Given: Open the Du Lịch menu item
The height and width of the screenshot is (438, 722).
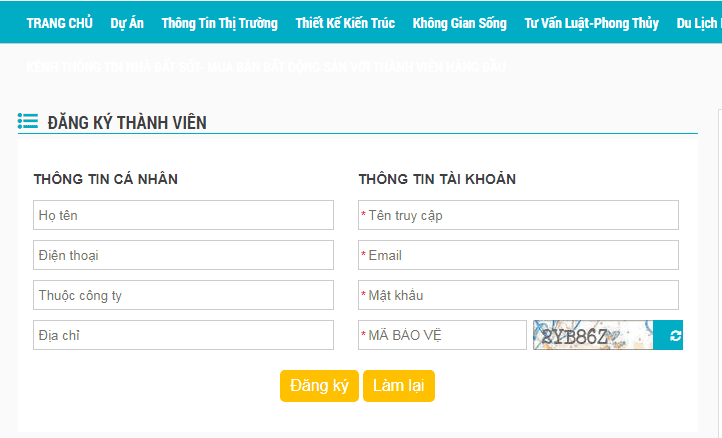Looking at the screenshot, I should (698, 23).
